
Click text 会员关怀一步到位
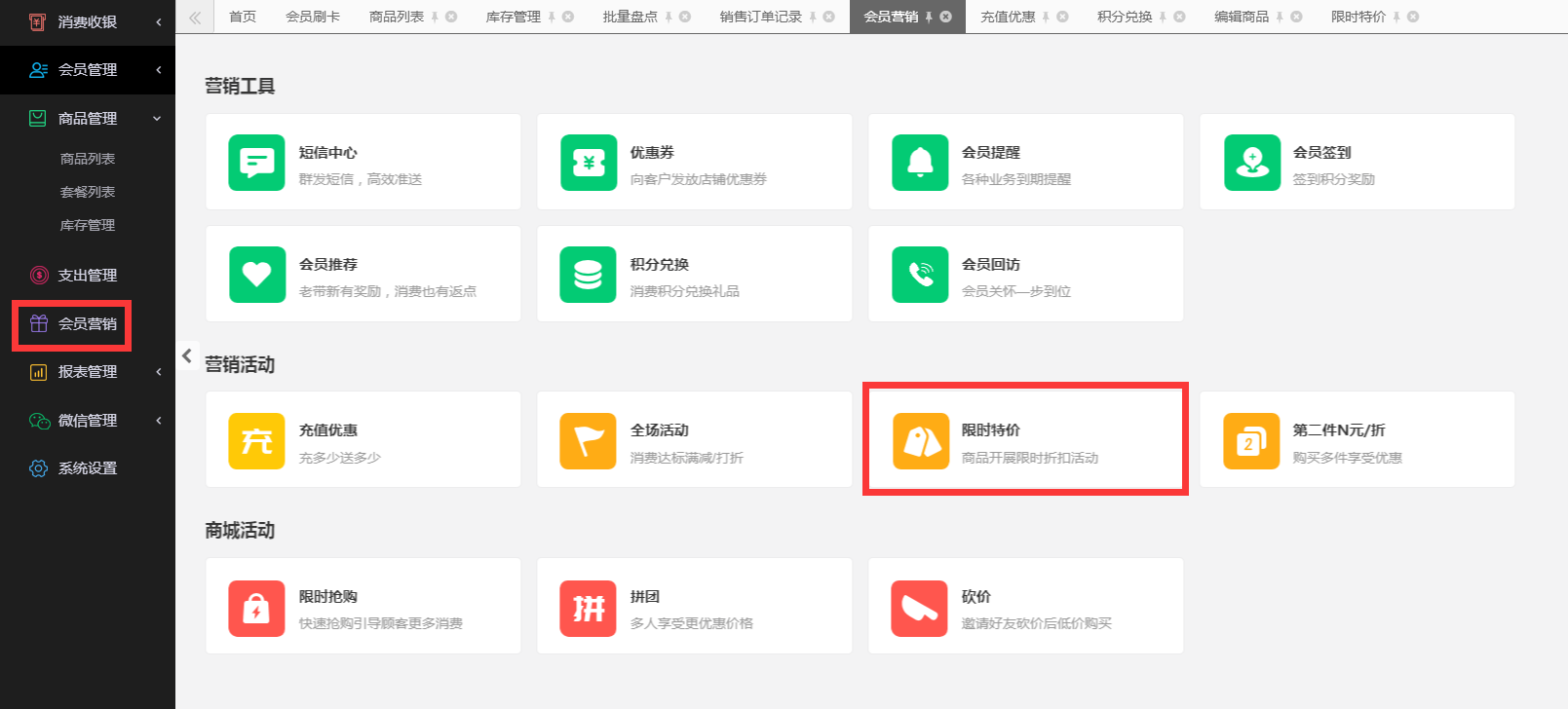point(1016,291)
